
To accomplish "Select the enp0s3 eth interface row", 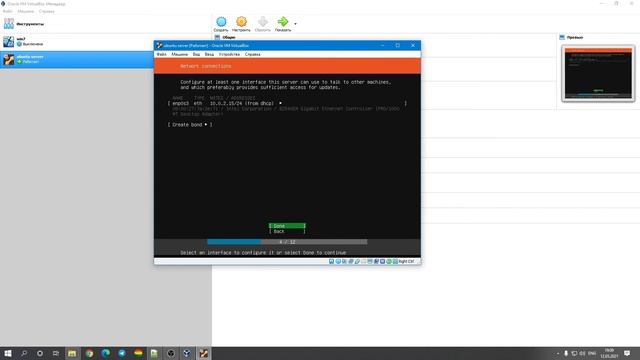I will [x=287, y=103].
